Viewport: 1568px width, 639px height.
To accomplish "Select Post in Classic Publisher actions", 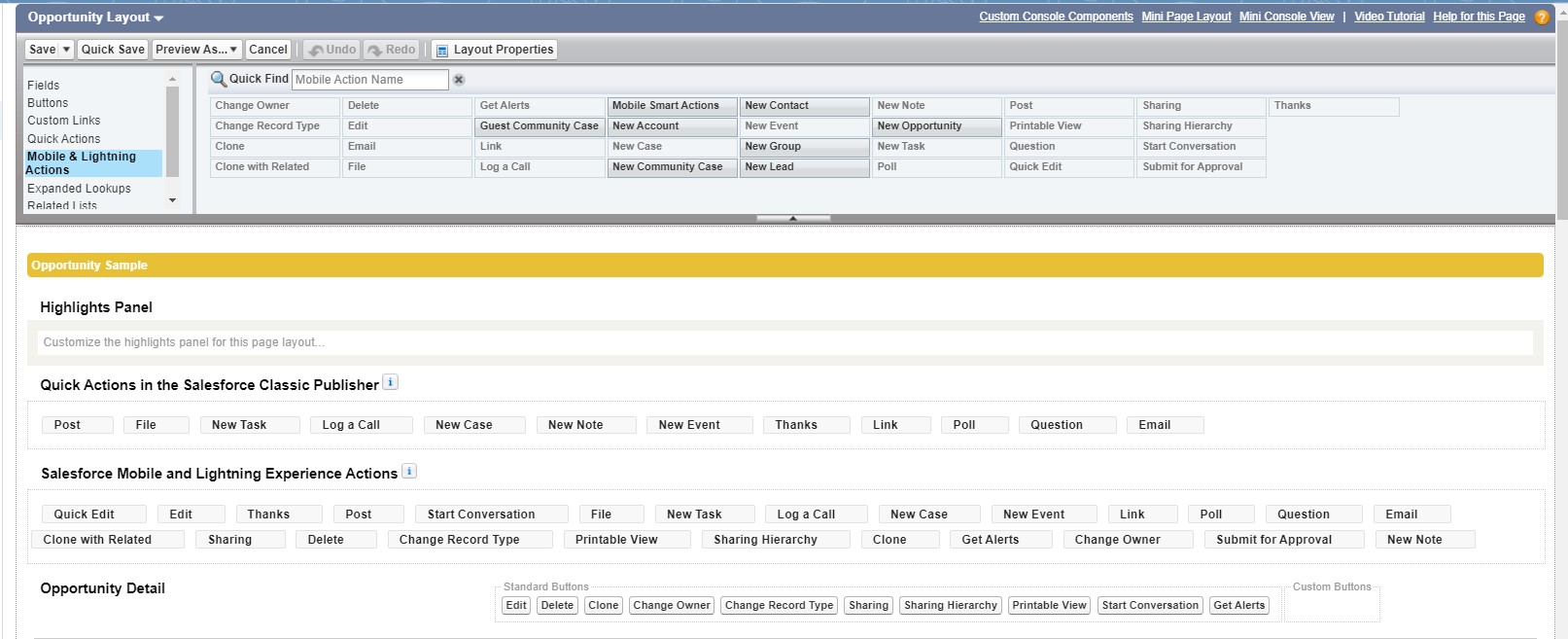I will [x=78, y=425].
